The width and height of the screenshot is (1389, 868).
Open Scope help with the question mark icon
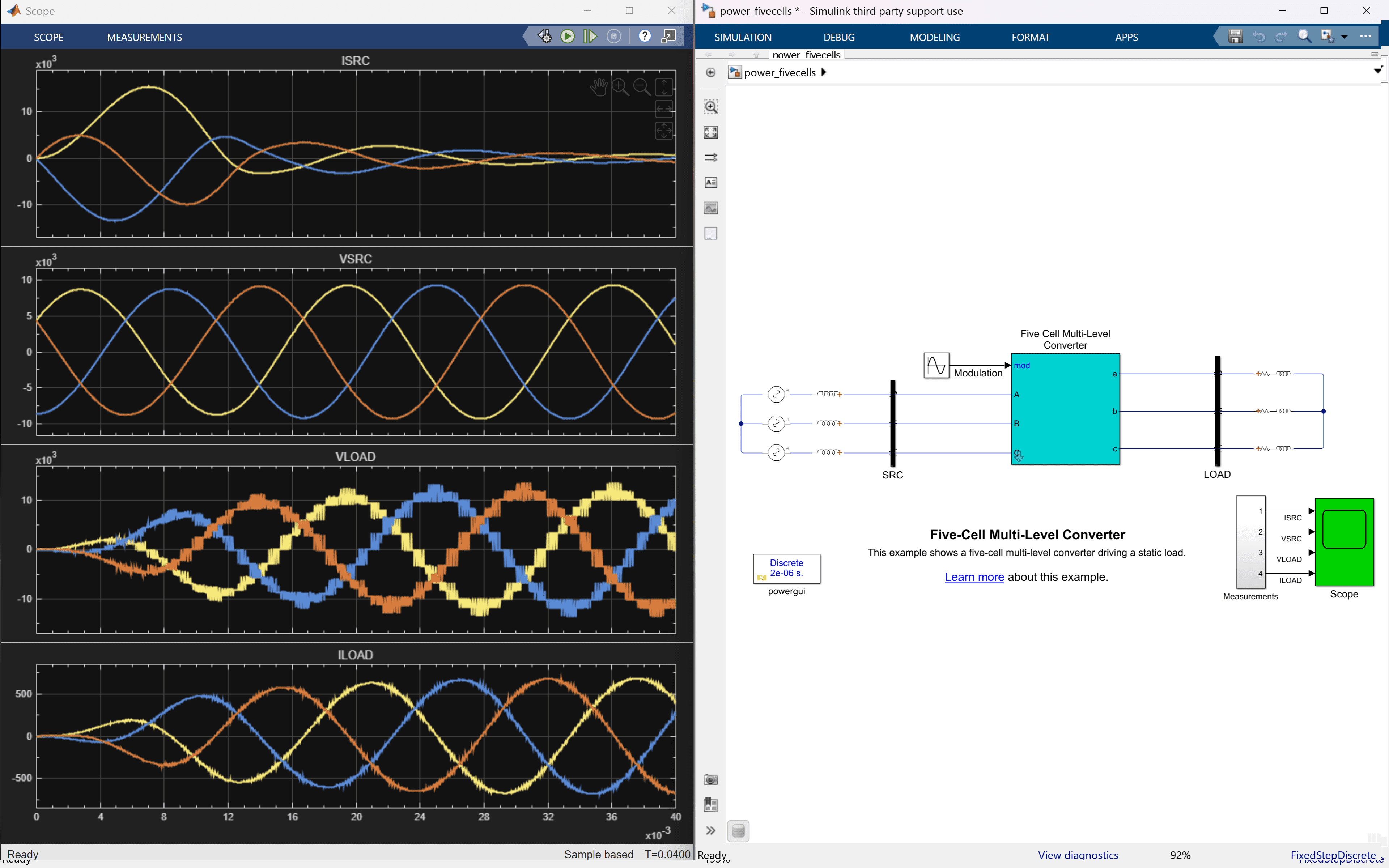click(644, 35)
